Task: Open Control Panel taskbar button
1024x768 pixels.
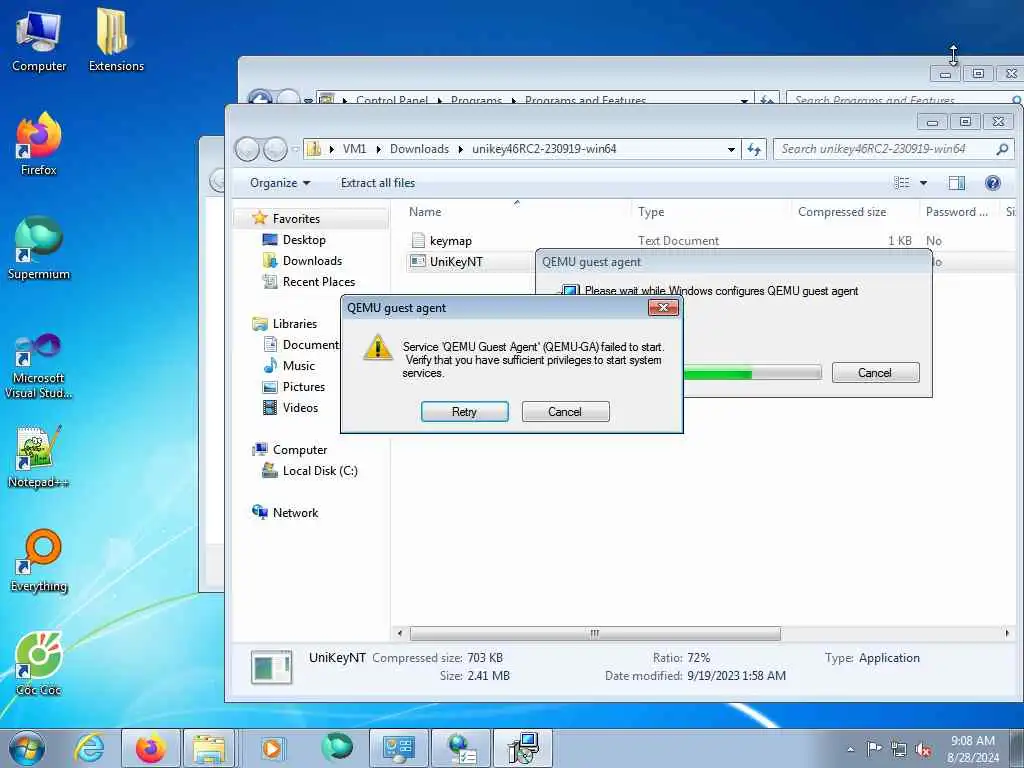Action: (x=398, y=748)
